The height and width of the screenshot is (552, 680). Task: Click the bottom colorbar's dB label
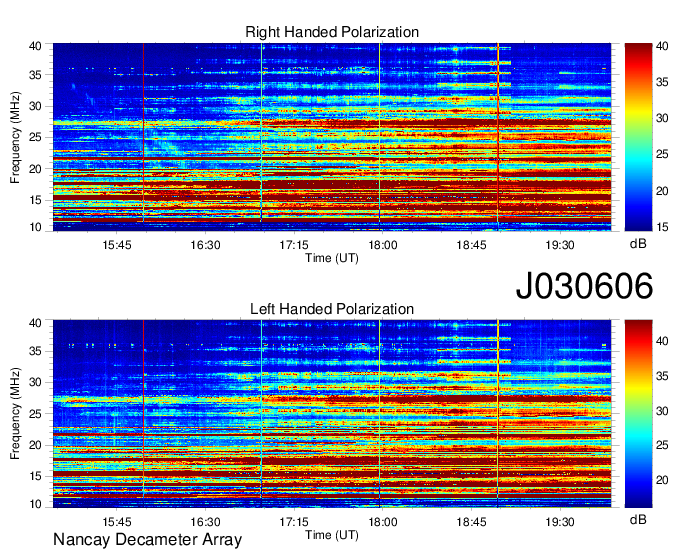click(x=638, y=519)
